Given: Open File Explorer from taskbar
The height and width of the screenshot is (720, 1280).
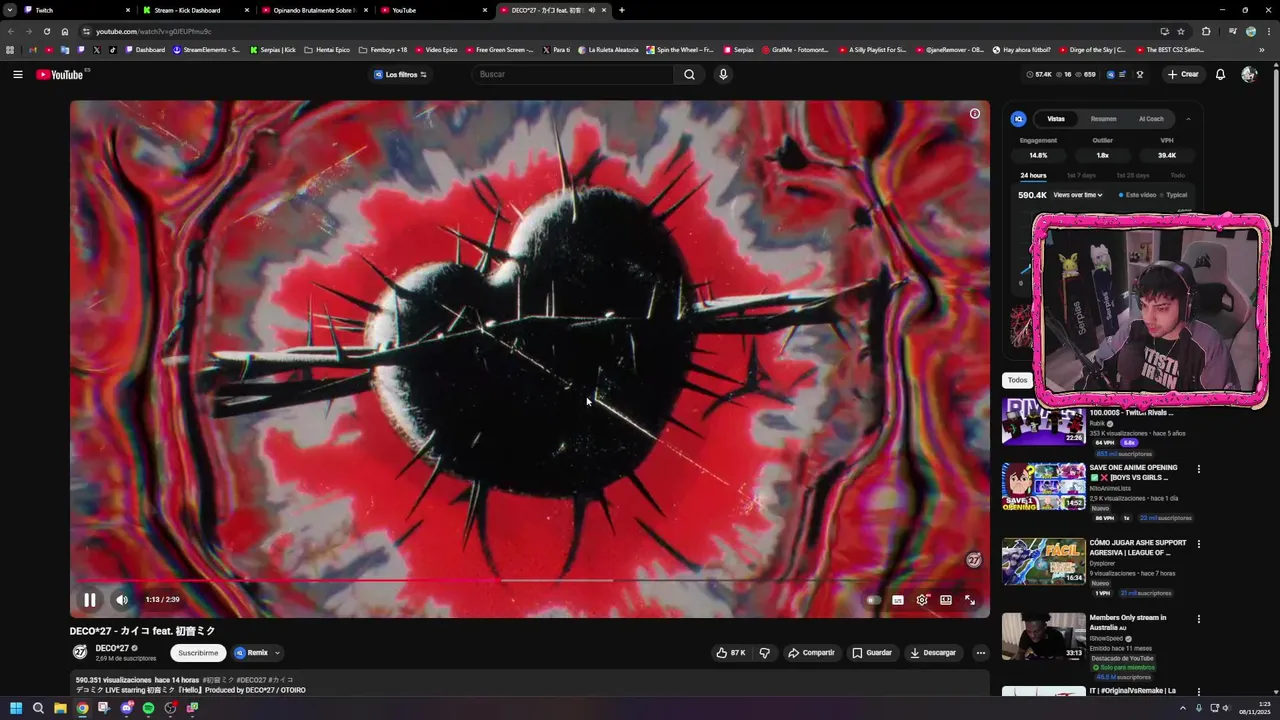Looking at the screenshot, I should click(60, 708).
